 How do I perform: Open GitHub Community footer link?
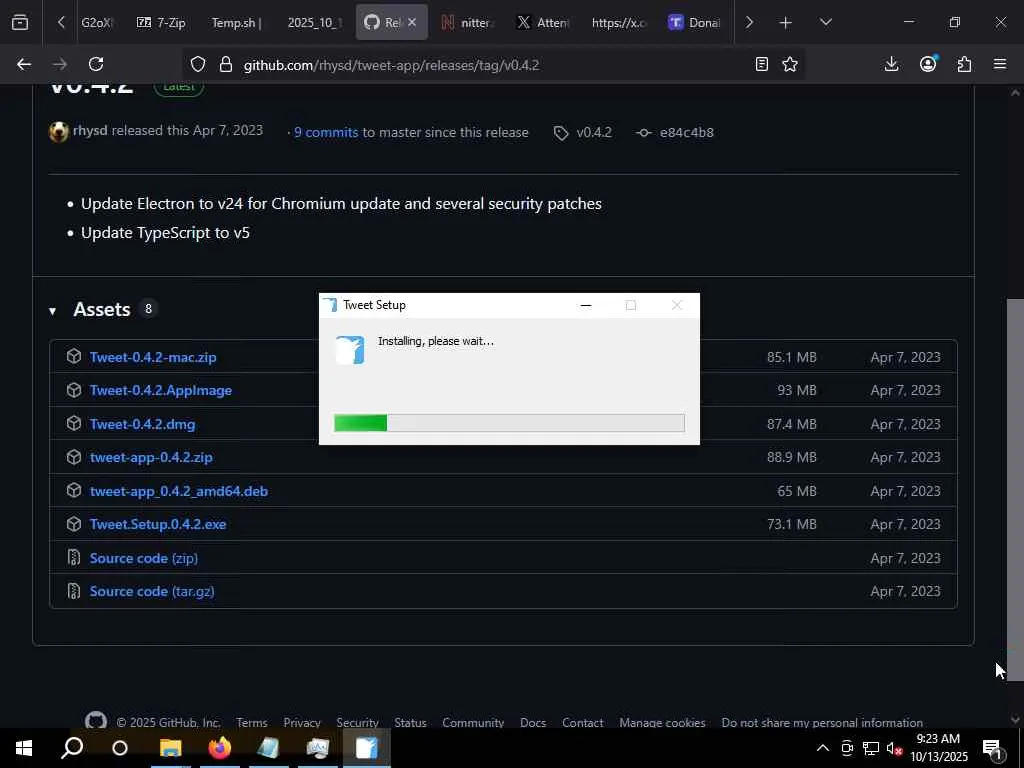click(x=473, y=722)
